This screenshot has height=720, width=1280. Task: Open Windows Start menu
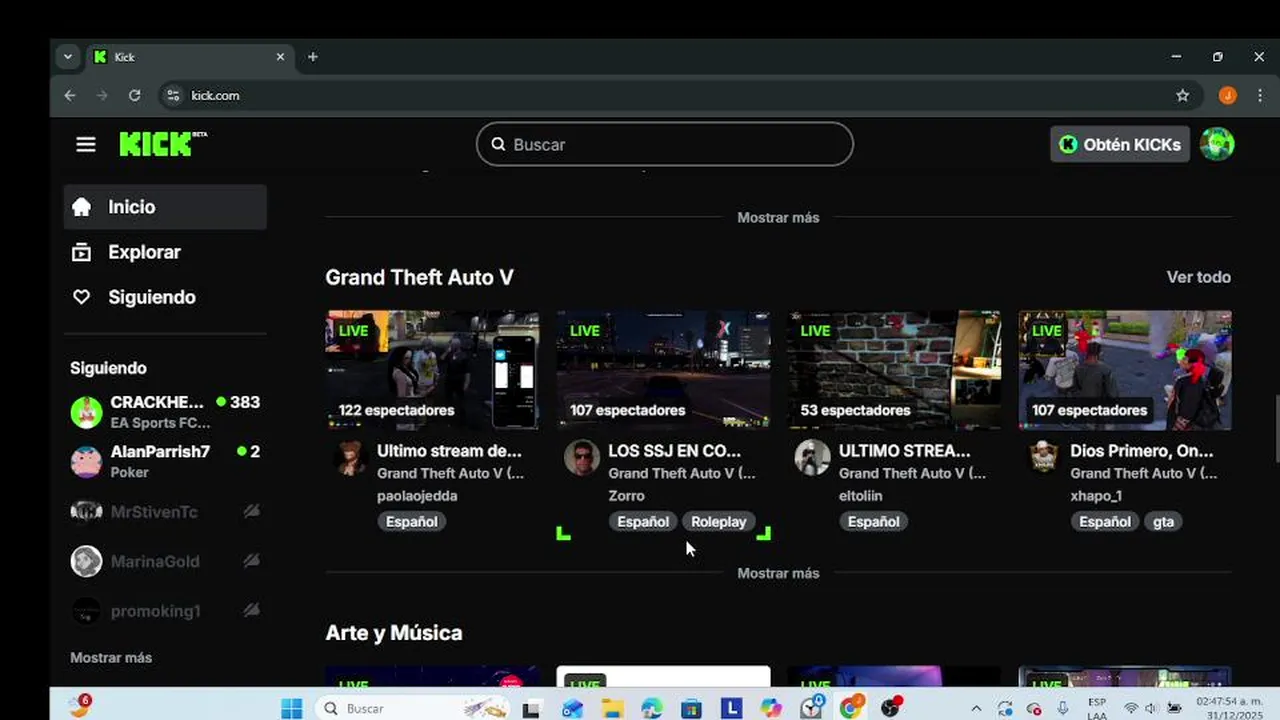point(291,708)
